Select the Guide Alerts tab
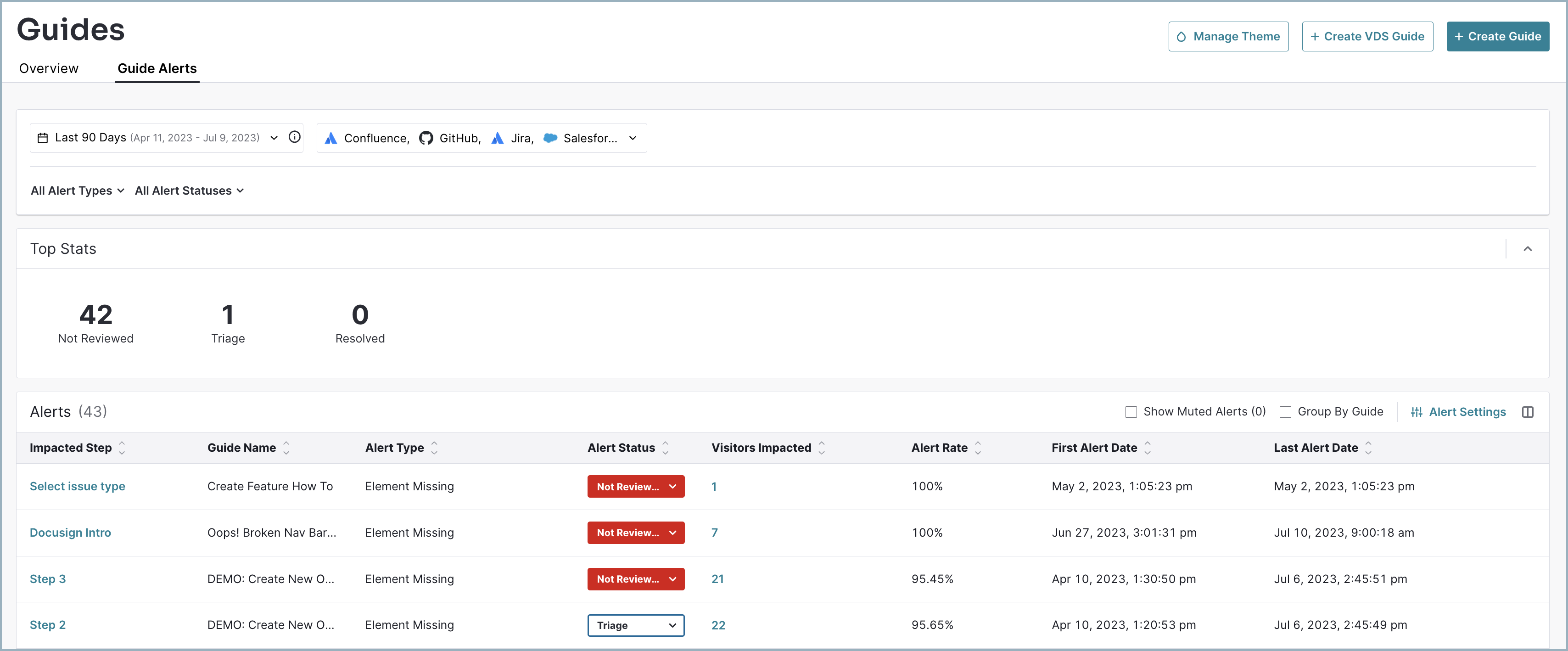 click(x=157, y=68)
